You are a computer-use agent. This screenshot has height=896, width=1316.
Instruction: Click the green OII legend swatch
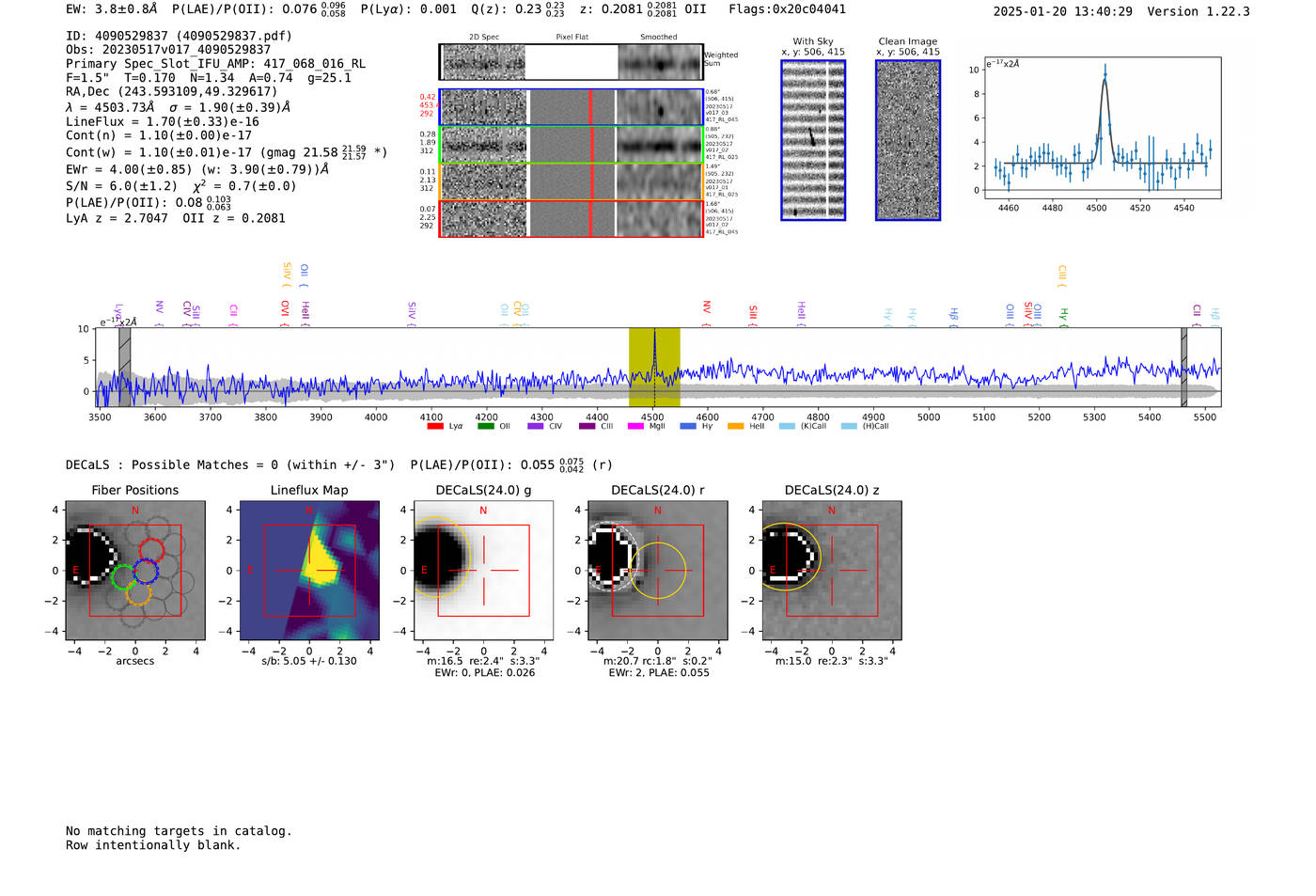486,427
